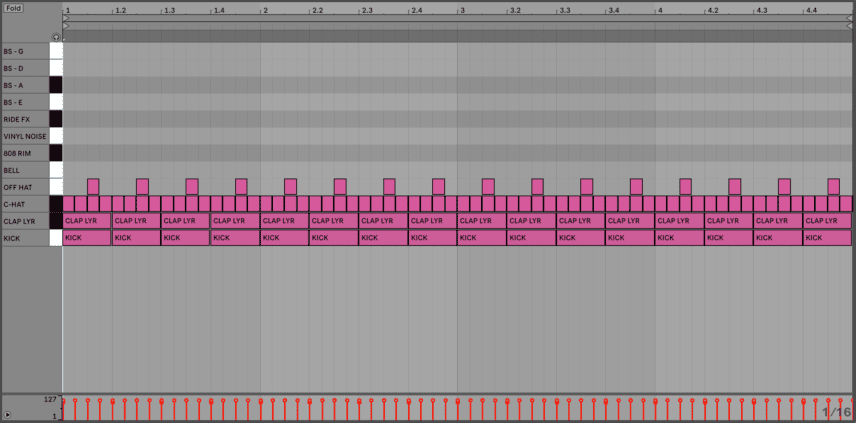Click the bar 1 marker in ruler
This screenshot has height=423, width=856.
click(x=68, y=10)
